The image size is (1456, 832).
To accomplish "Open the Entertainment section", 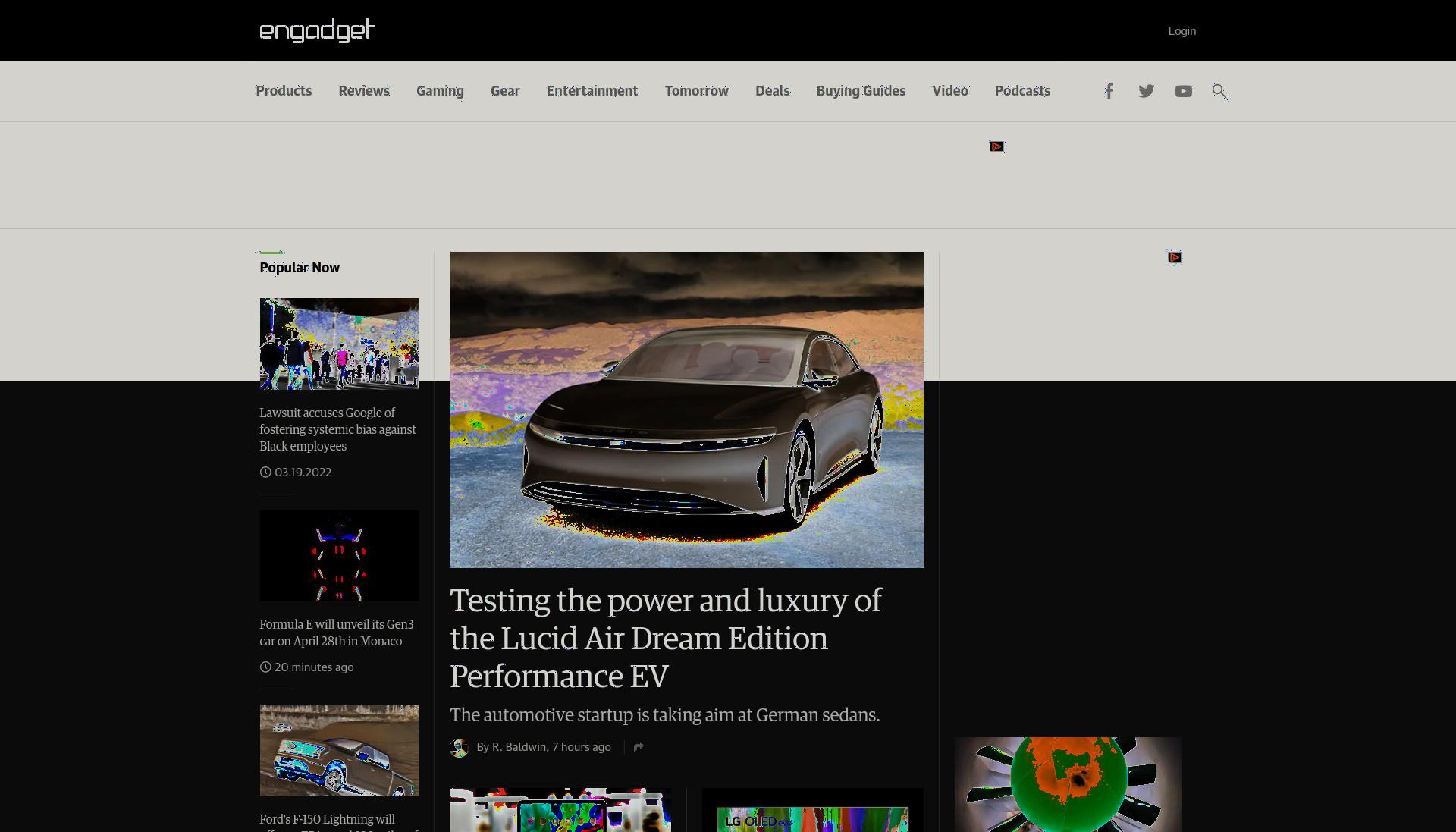I will 592,91.
